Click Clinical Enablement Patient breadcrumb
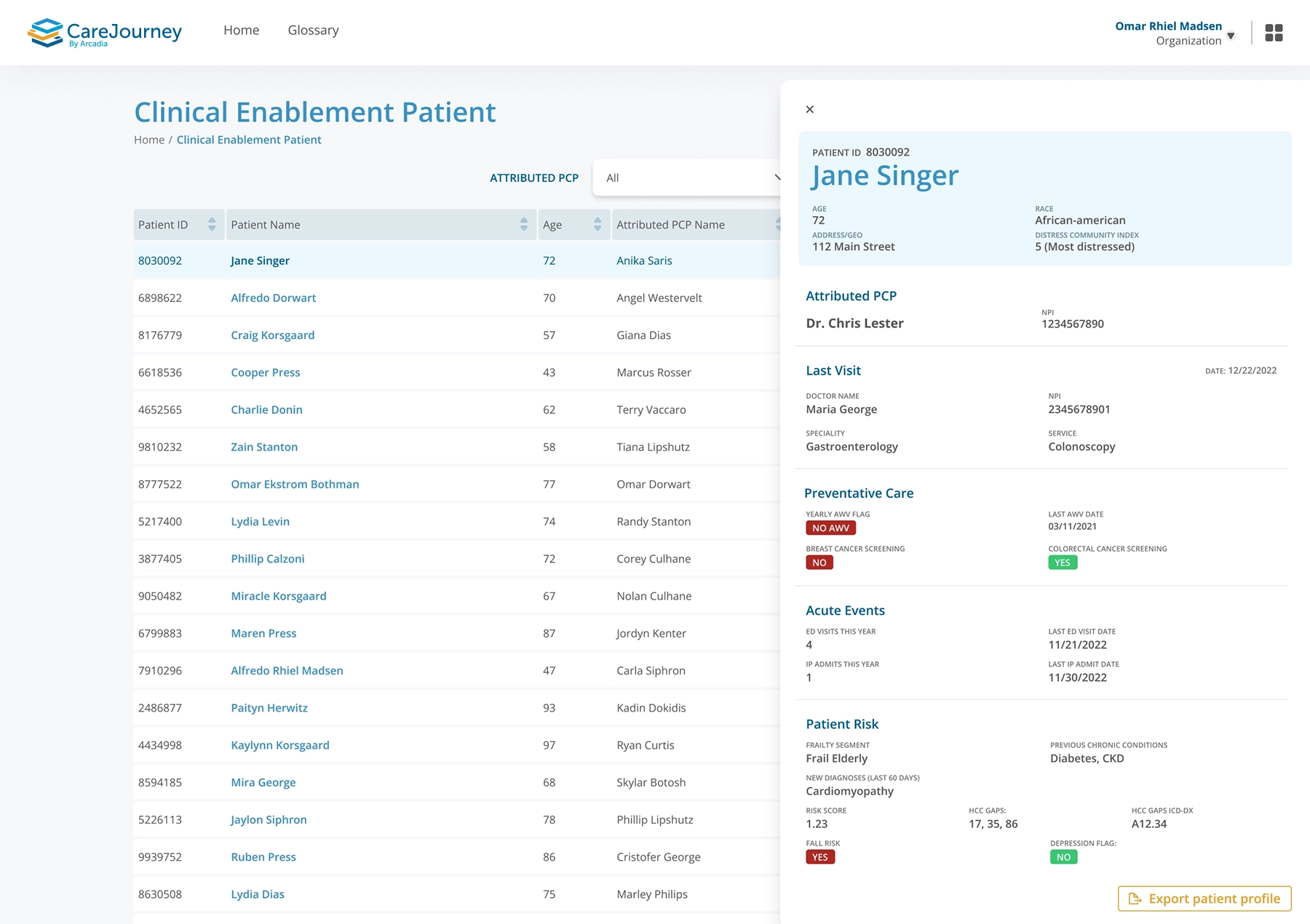The image size is (1310, 924). coord(249,140)
